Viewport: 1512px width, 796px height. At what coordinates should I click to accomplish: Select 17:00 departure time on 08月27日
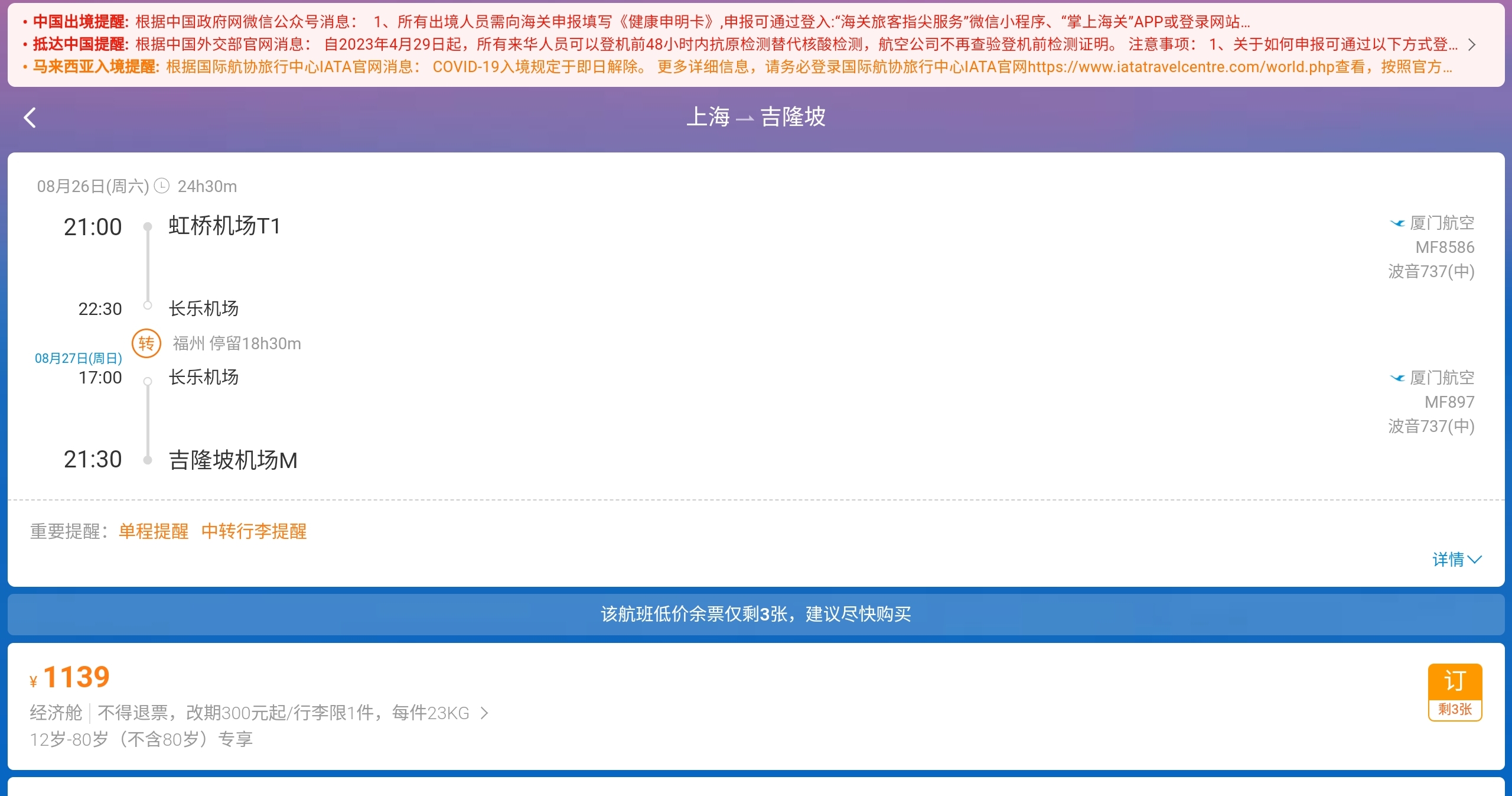tap(100, 377)
